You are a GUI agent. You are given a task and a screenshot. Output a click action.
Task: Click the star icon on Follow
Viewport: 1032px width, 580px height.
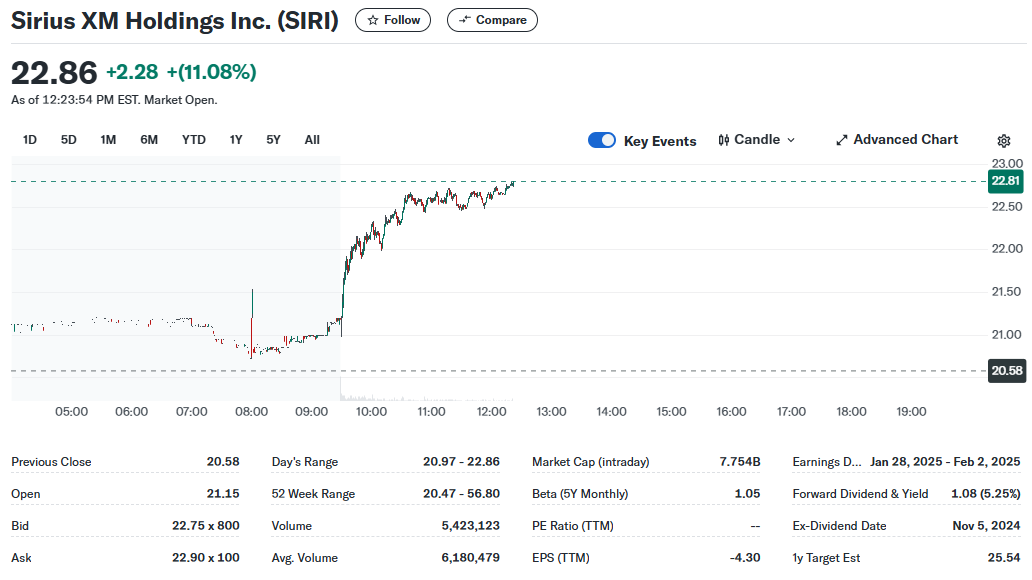tap(373, 20)
